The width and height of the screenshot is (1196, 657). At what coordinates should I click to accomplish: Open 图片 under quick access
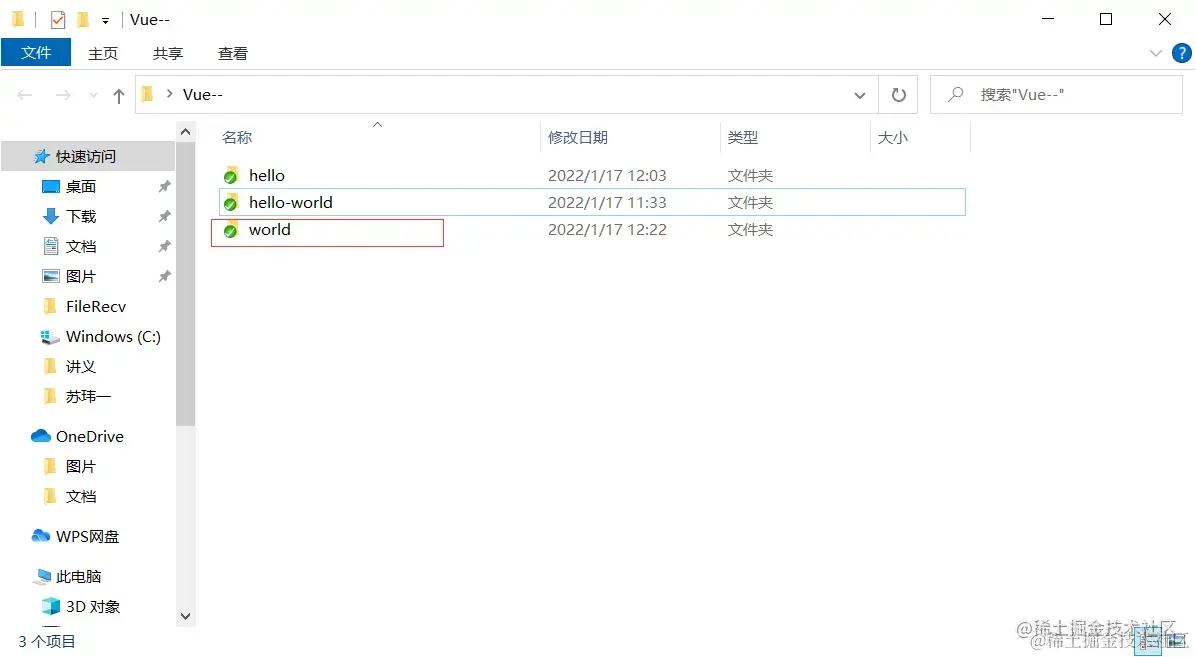click(80, 276)
